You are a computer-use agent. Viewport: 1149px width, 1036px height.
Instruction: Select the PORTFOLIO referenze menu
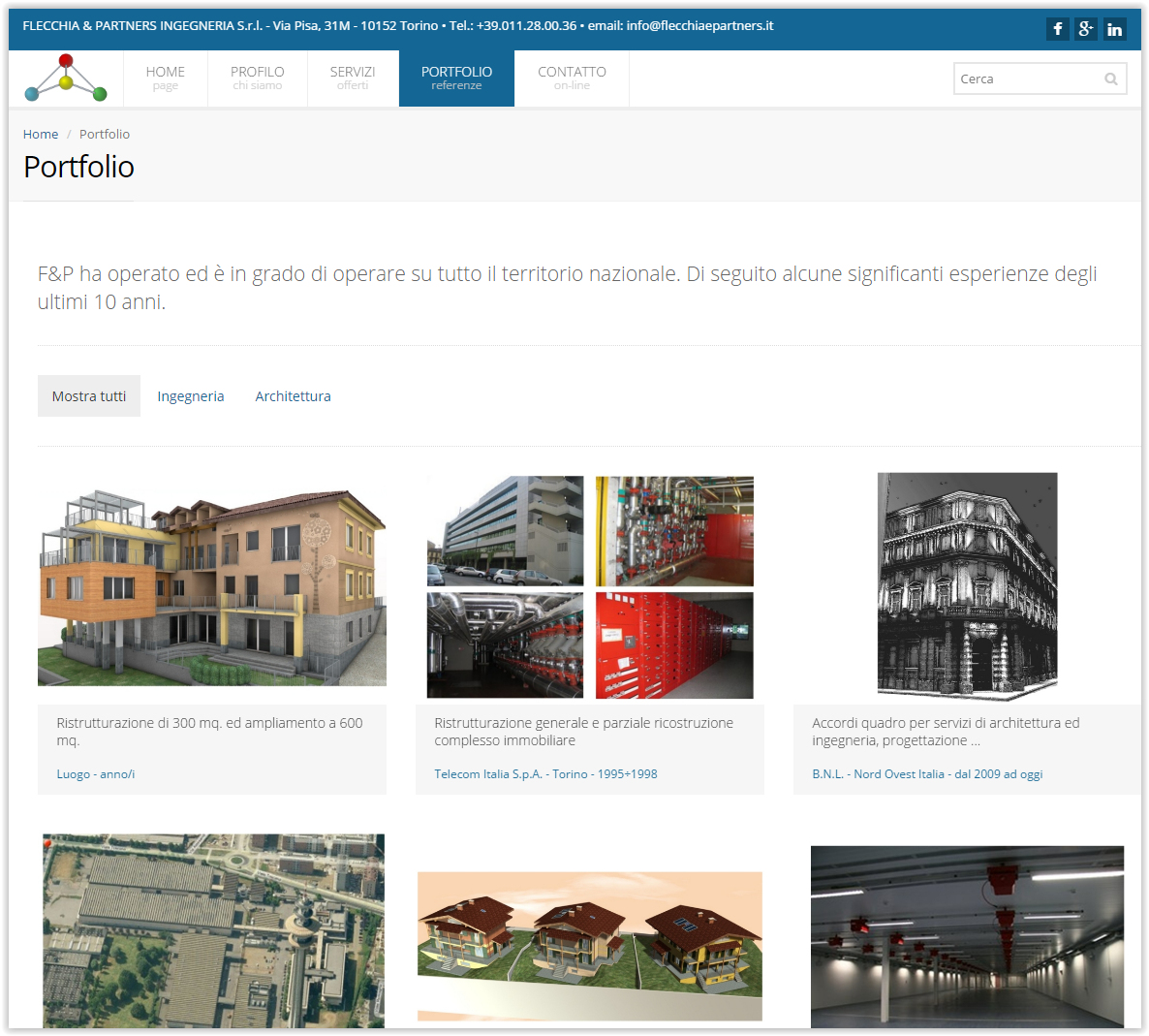coord(456,78)
